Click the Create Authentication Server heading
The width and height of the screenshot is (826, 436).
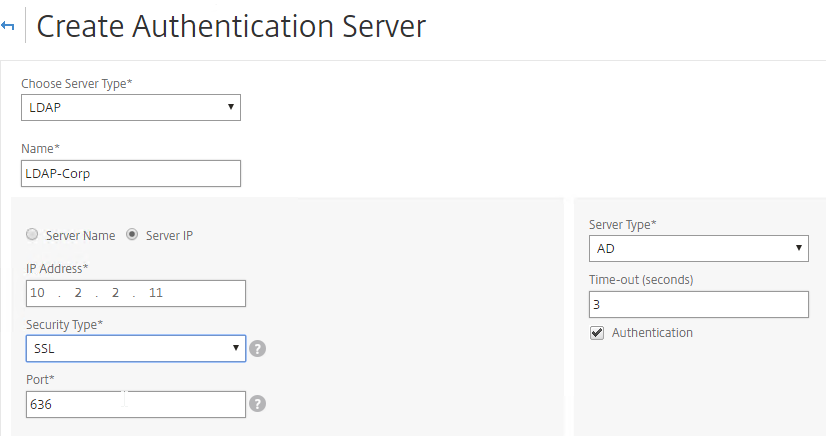pyautogui.click(x=231, y=26)
